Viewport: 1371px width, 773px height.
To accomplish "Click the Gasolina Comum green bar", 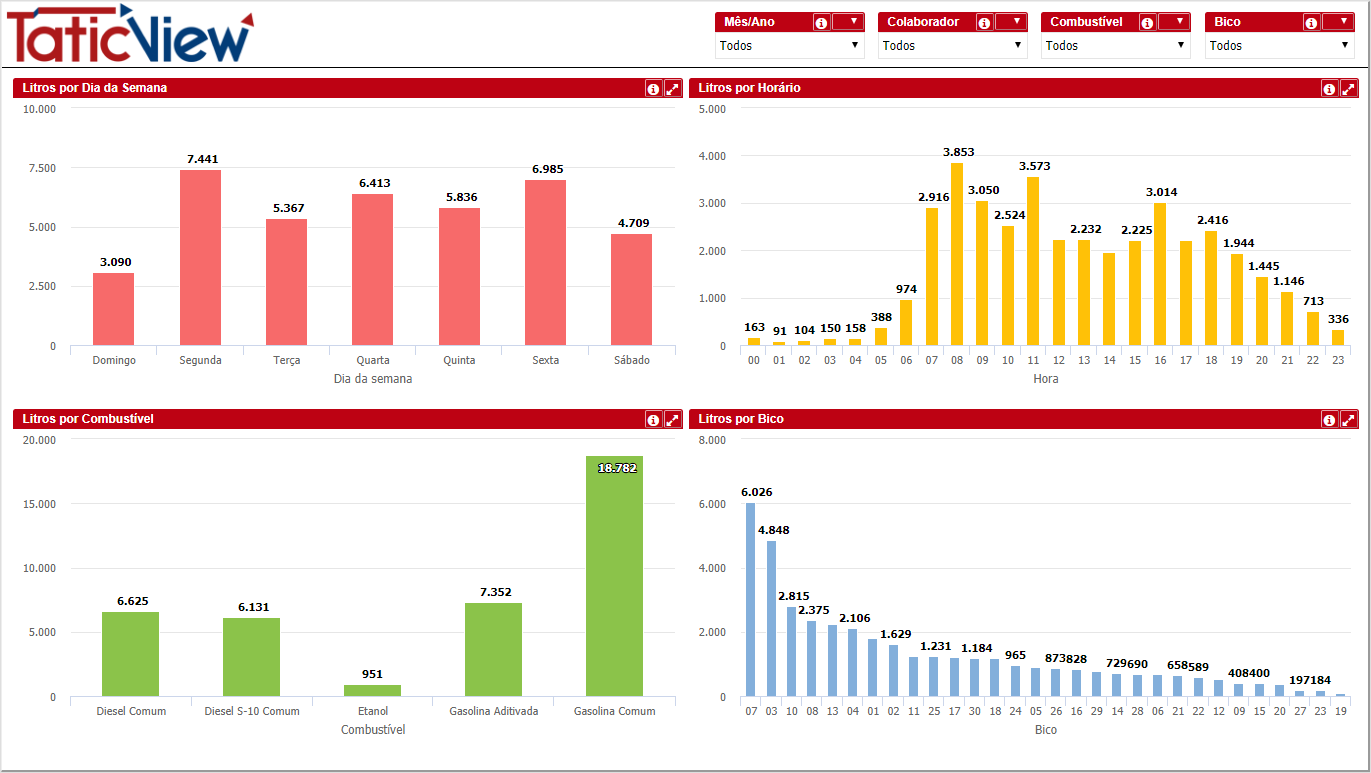I will (x=614, y=576).
